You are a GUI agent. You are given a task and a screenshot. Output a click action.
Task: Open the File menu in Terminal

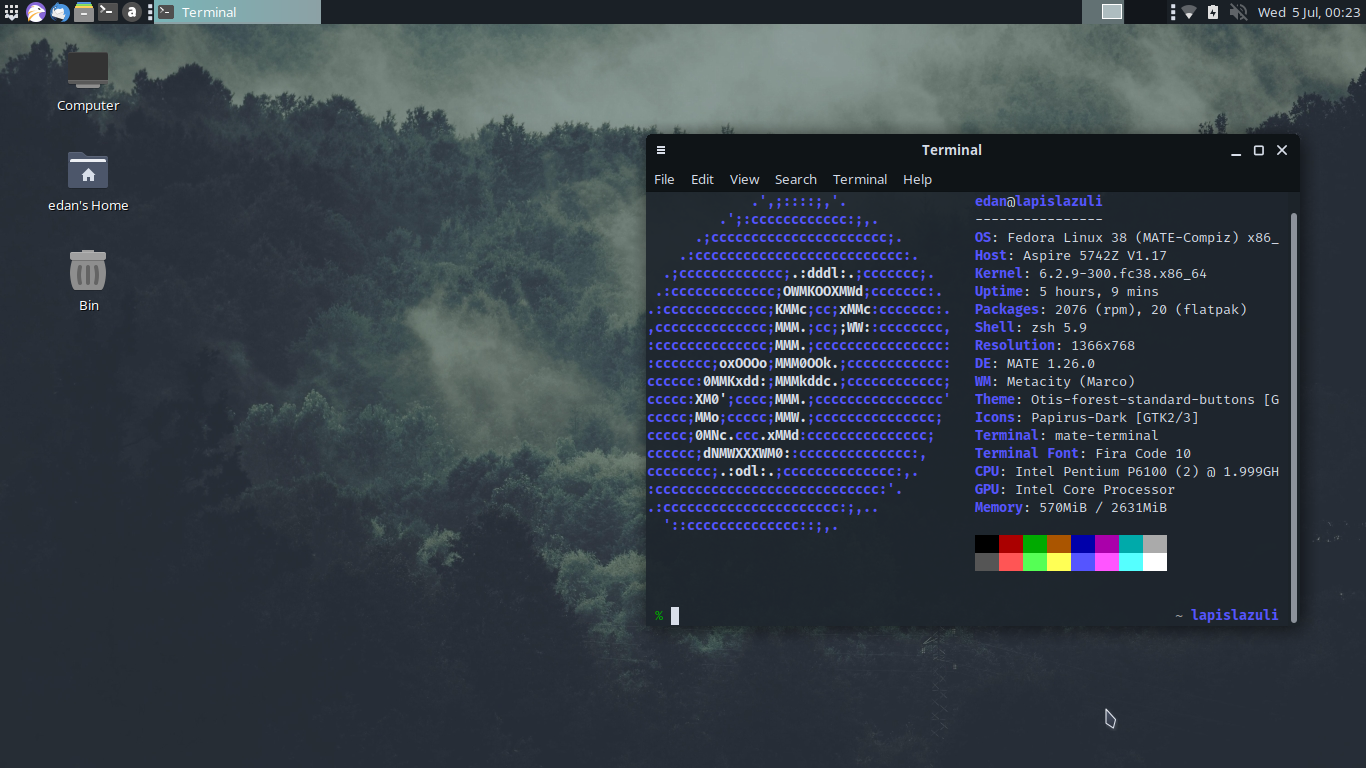[664, 179]
